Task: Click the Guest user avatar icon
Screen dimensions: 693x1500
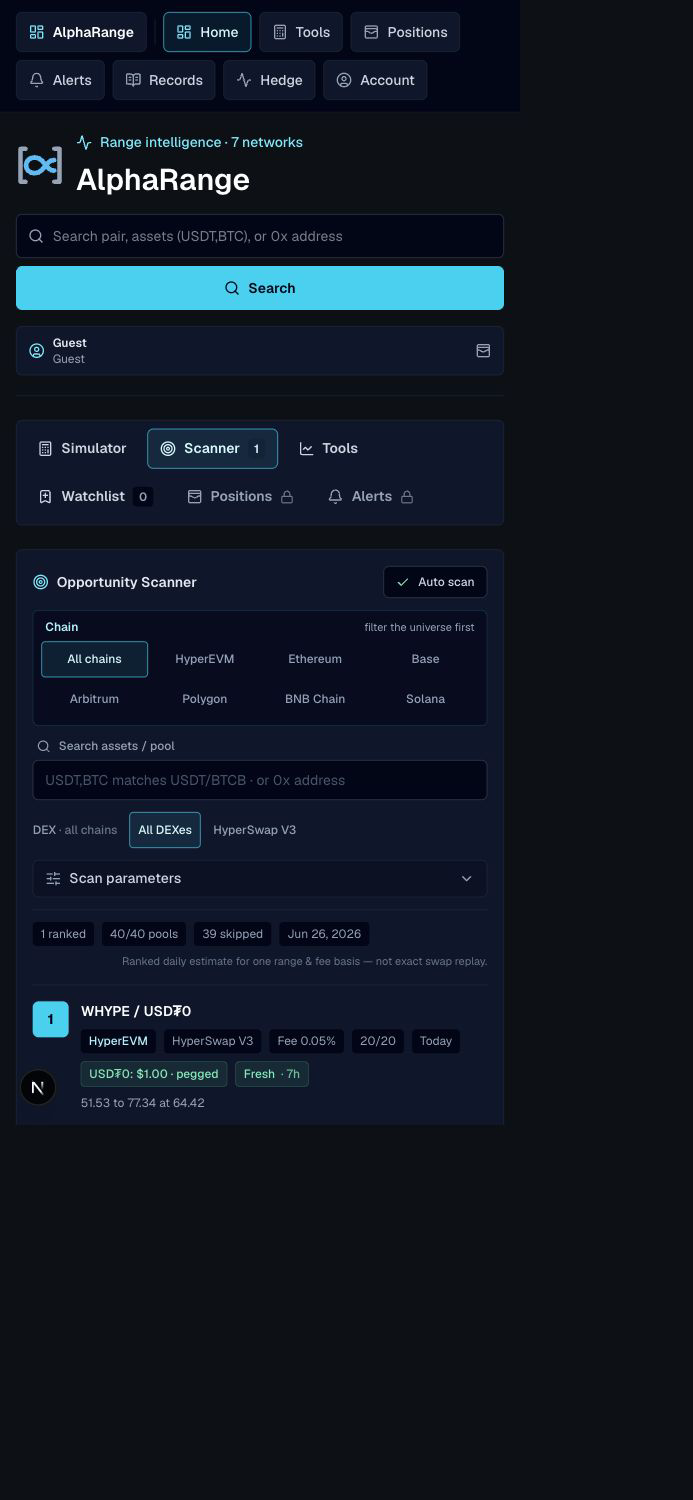Action: pos(37,351)
